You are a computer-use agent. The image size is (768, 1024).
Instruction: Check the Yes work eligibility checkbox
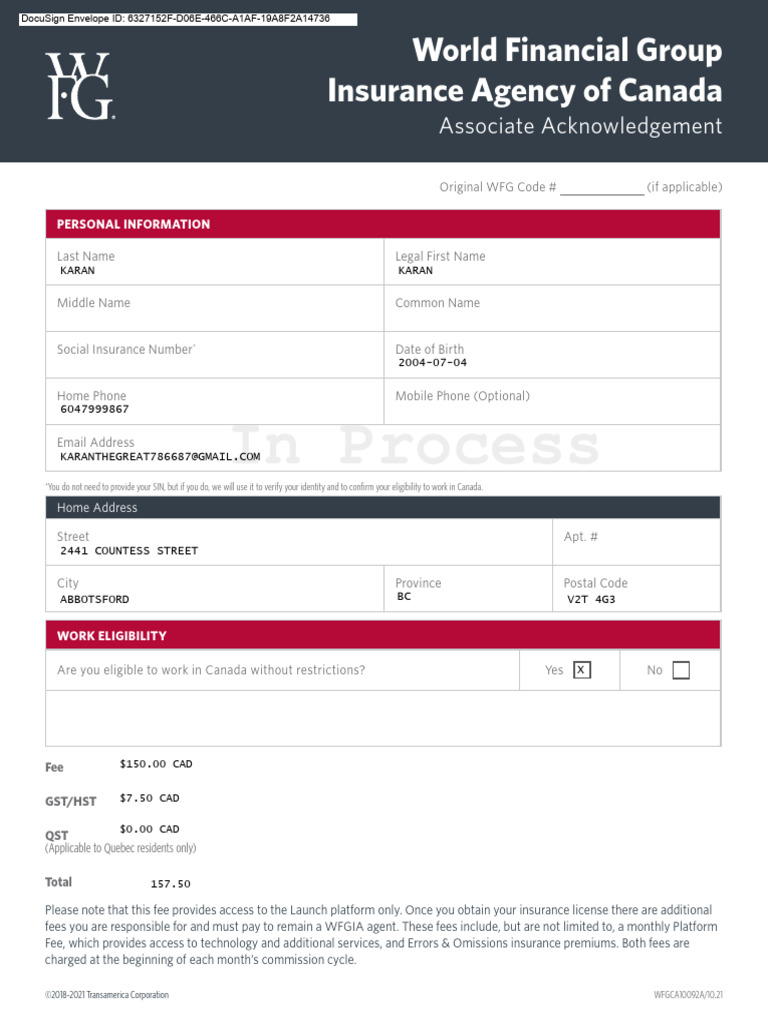(x=582, y=670)
